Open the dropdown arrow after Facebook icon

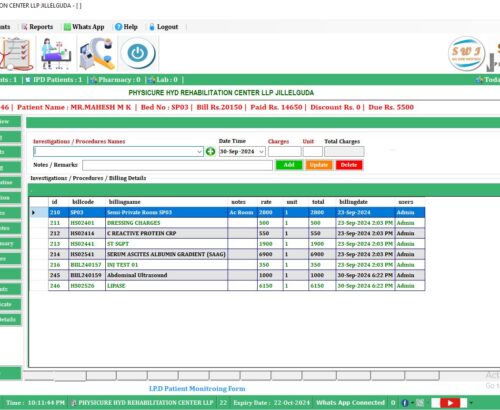click(412, 403)
